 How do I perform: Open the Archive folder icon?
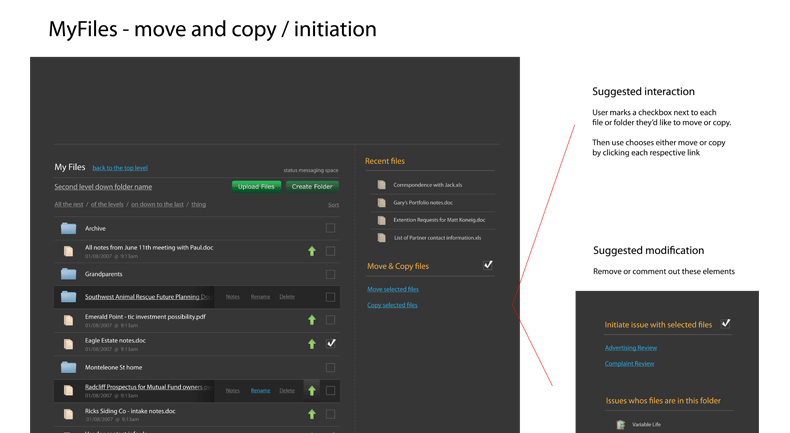click(69, 228)
